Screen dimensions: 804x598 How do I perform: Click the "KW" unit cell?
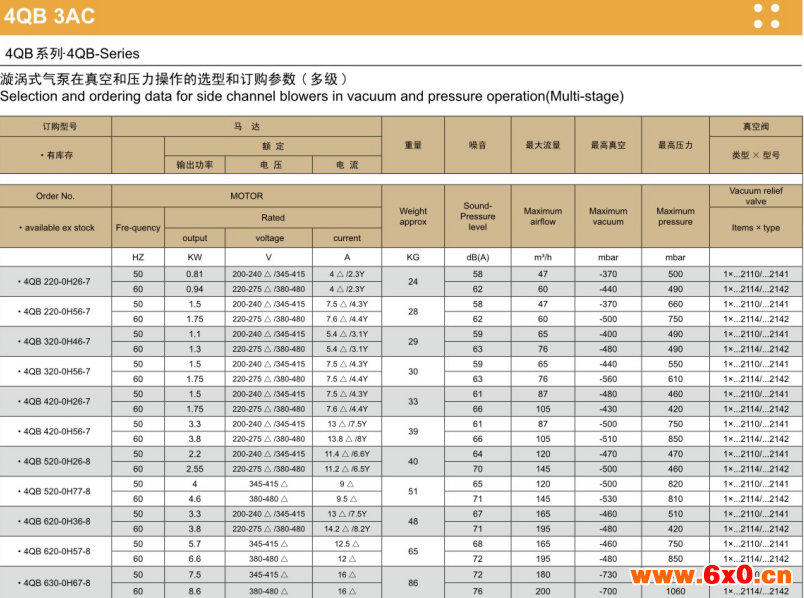(195, 257)
